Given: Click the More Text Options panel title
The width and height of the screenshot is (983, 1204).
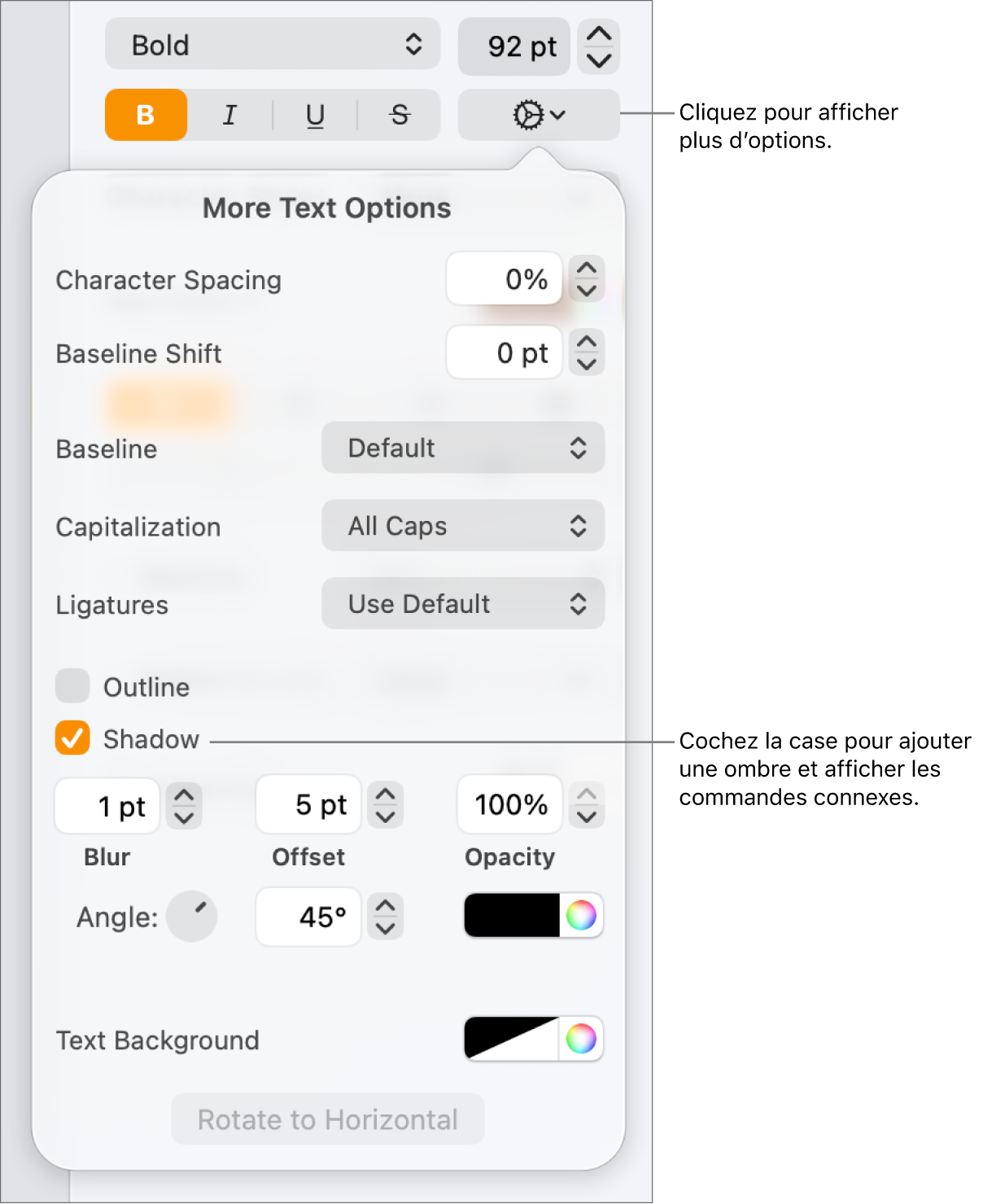Looking at the screenshot, I should click(325, 208).
